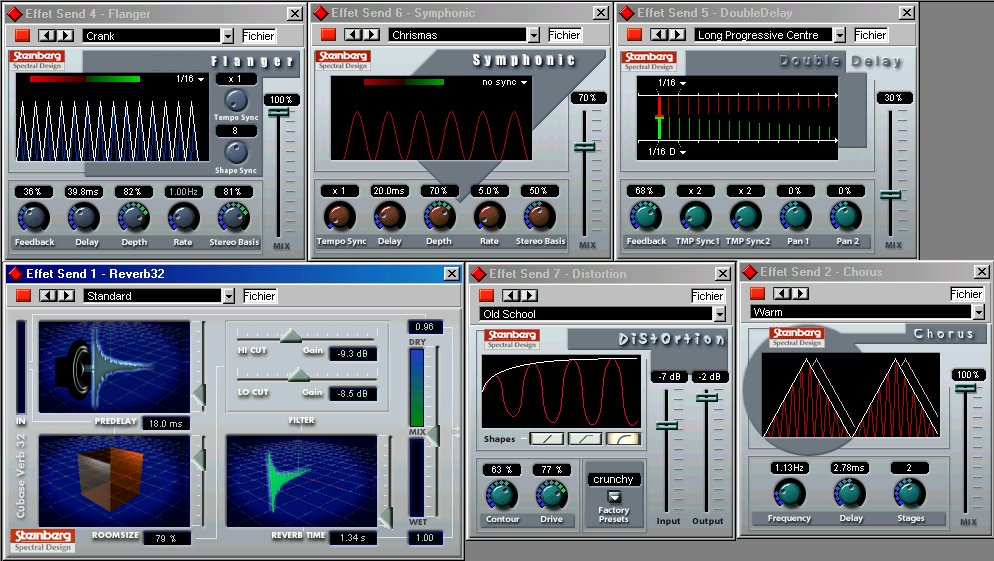Click the Flanger Feedback knob
994x561 pixels.
pyautogui.click(x=34, y=218)
